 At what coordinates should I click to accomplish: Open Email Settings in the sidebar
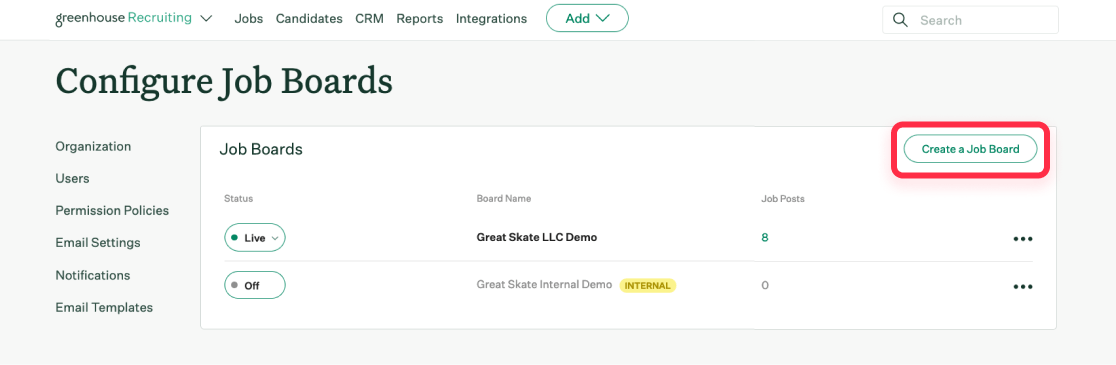point(98,243)
